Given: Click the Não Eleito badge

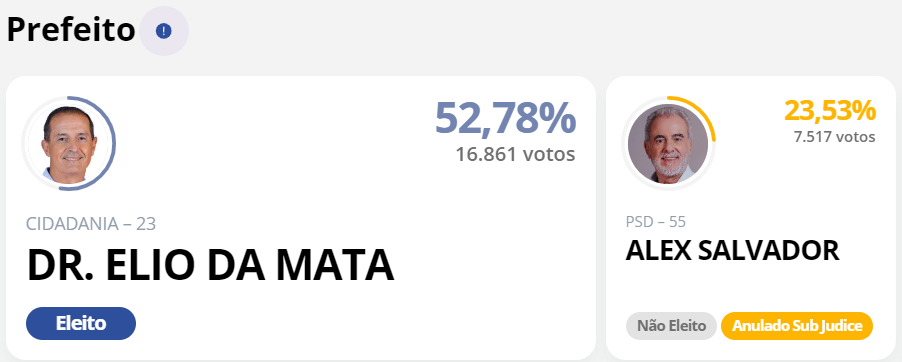Looking at the screenshot, I should (x=671, y=326).
